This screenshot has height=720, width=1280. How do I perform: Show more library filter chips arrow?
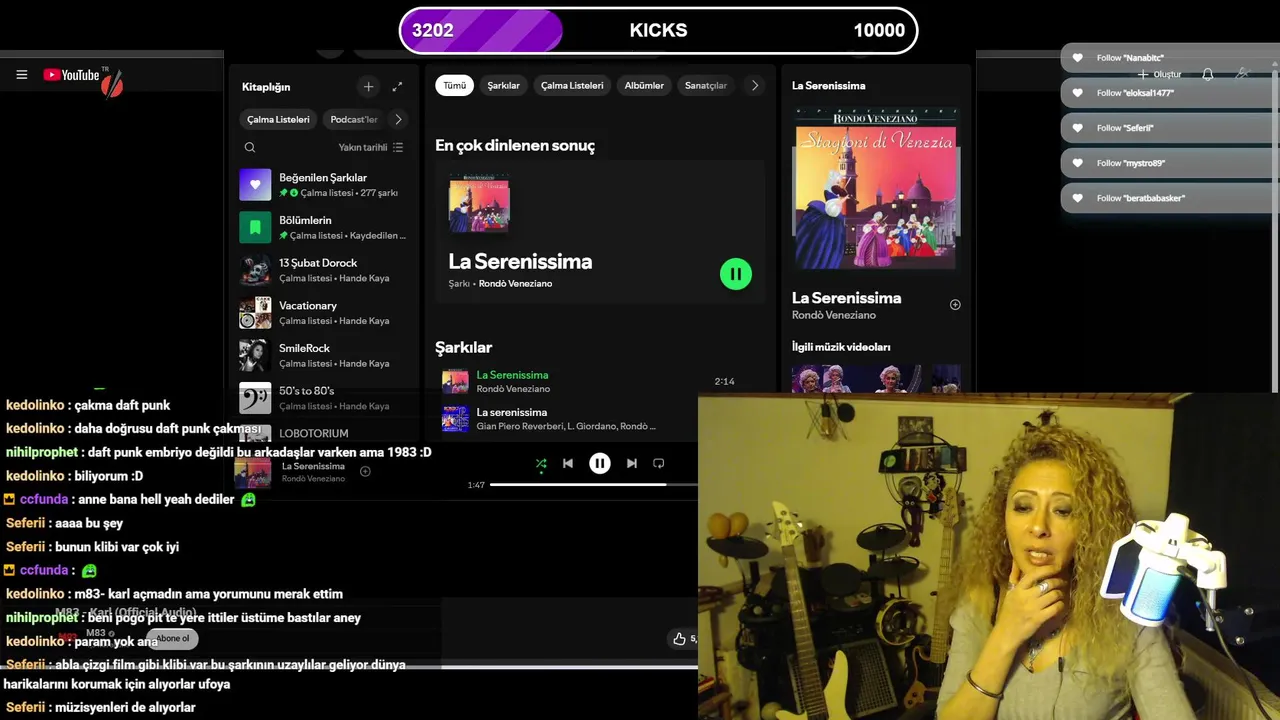coord(398,119)
